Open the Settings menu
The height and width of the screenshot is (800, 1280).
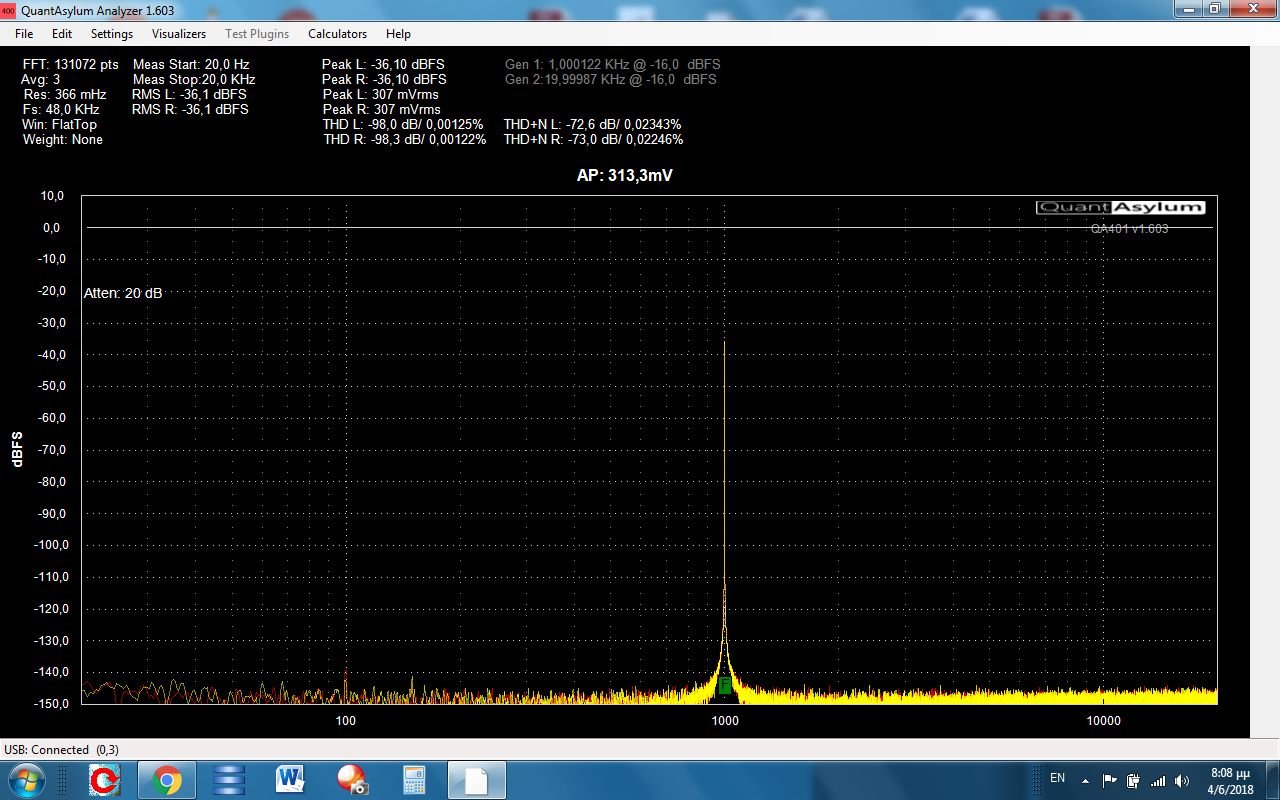point(112,34)
